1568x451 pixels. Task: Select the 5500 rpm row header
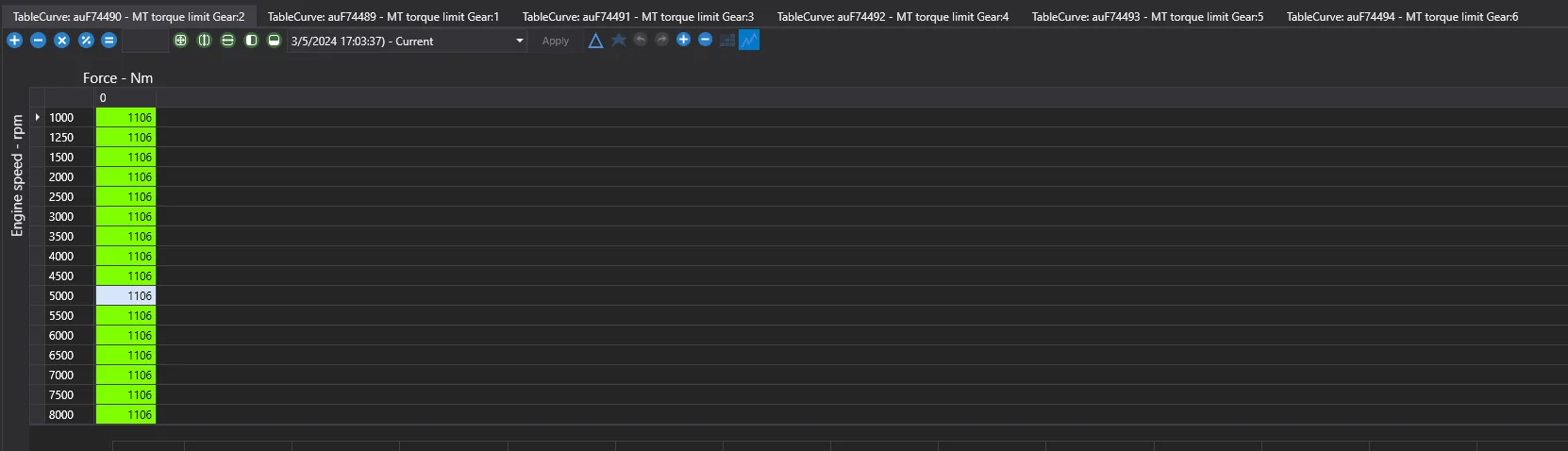tap(71, 315)
